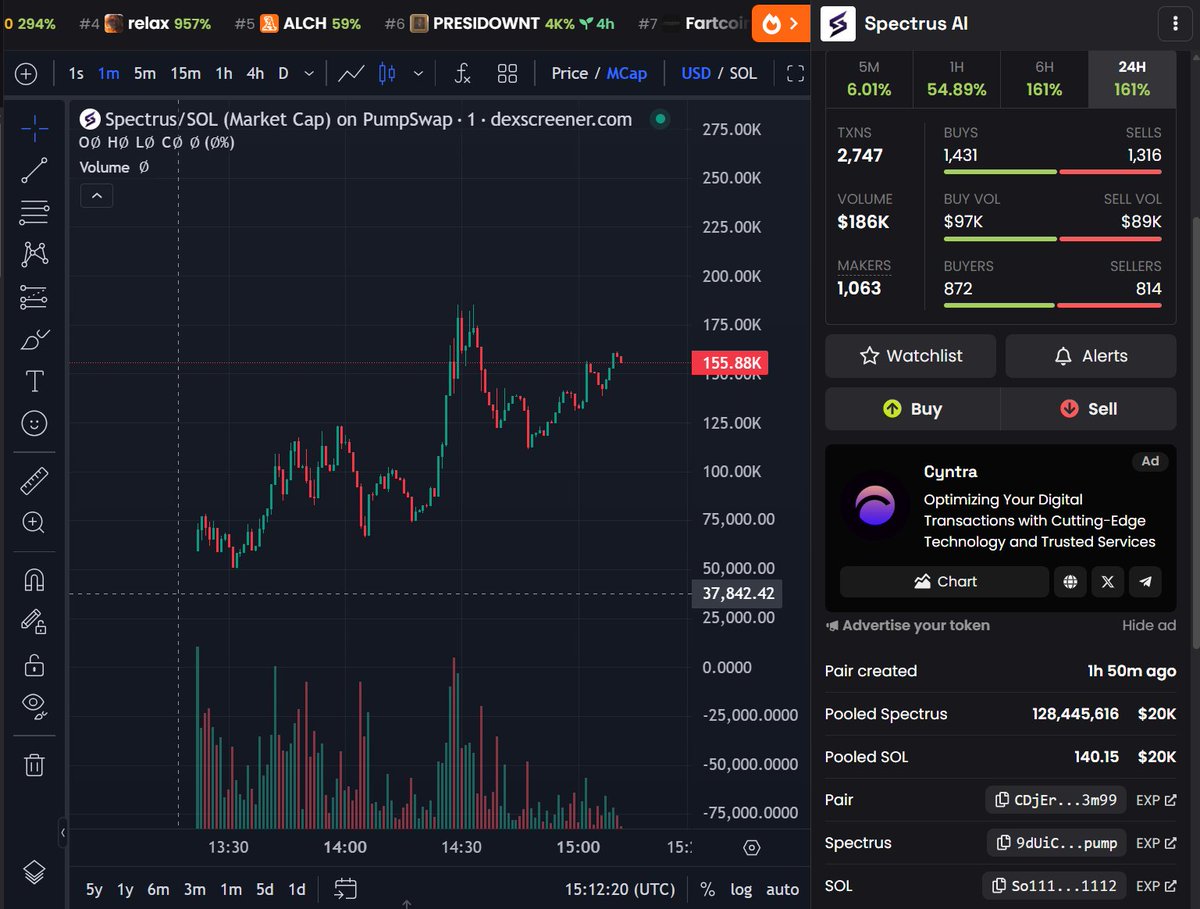Toggle stay in drawing mode
This screenshot has height=909, width=1200.
[x=34, y=621]
